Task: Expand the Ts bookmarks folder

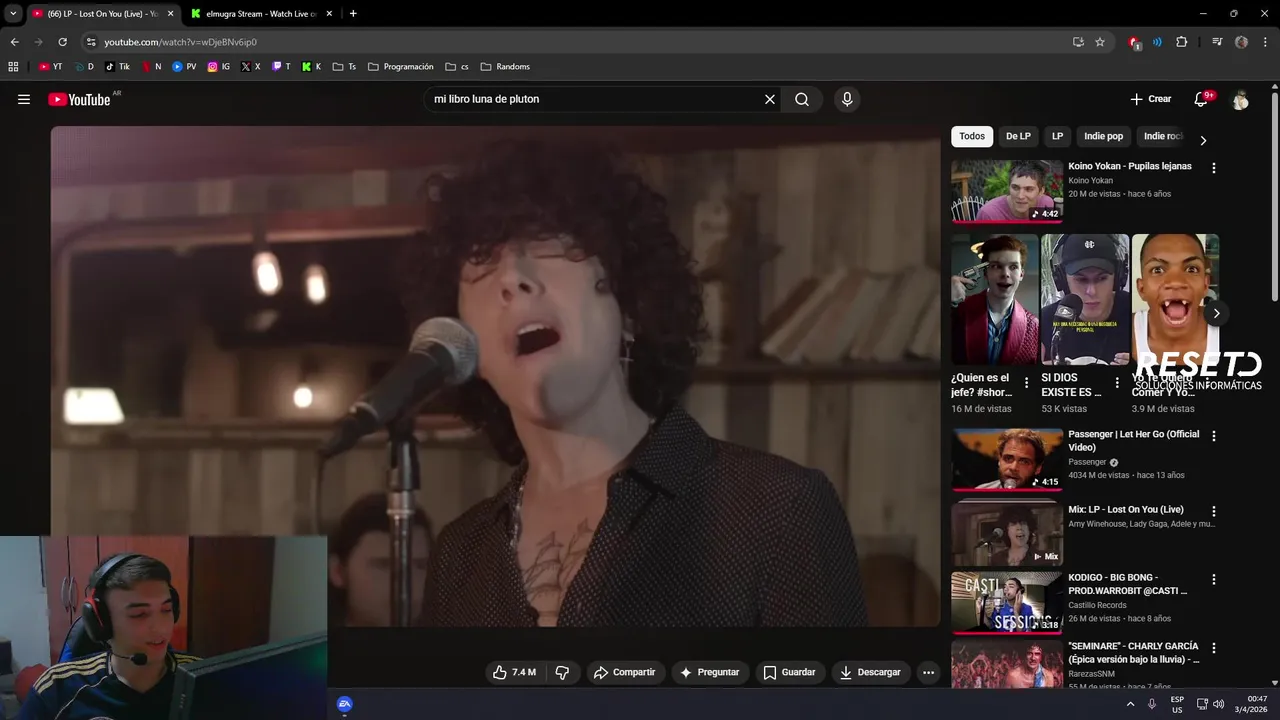Action: [344, 67]
